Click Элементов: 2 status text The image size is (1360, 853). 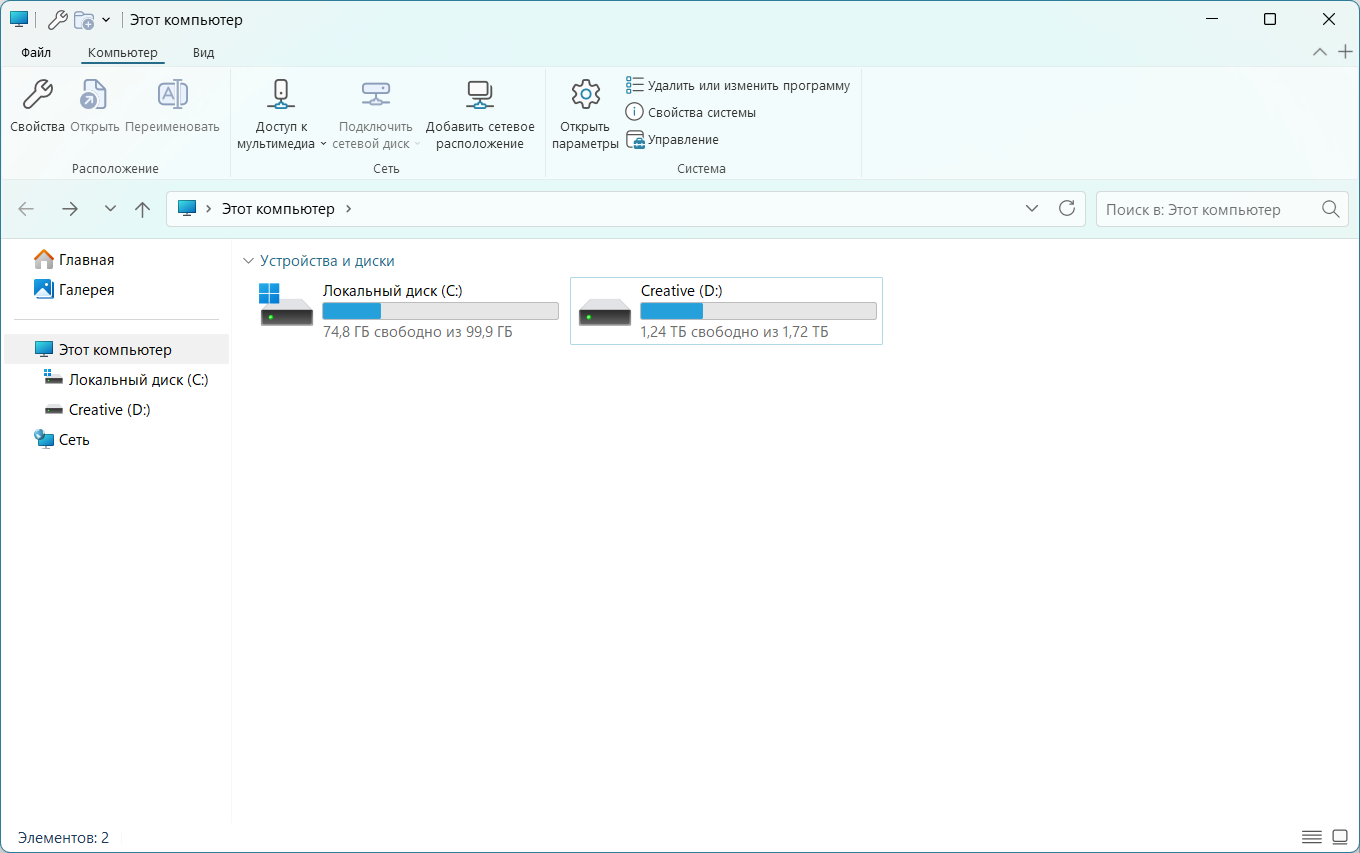(x=63, y=838)
